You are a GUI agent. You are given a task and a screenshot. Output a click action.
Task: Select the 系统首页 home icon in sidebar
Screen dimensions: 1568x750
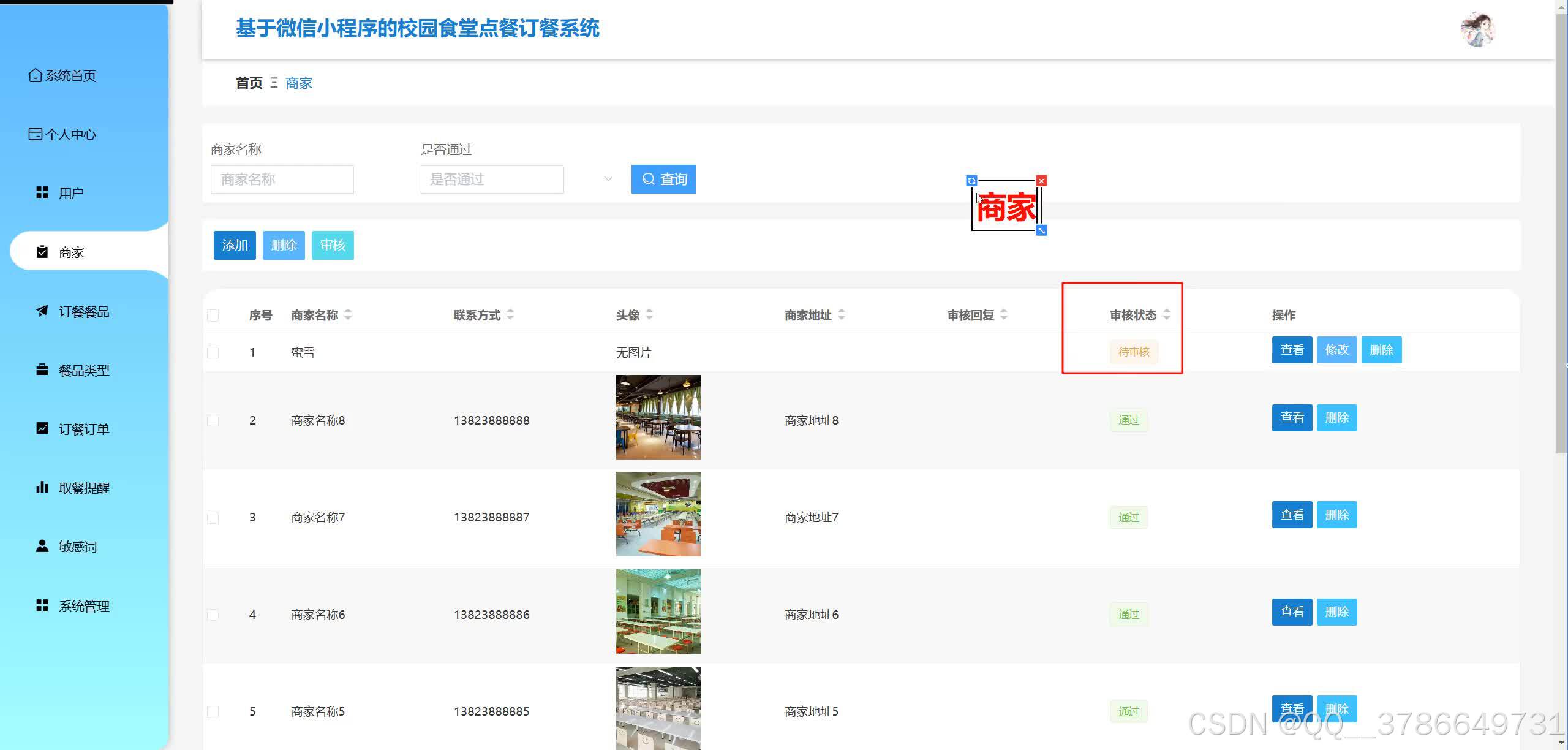coord(35,75)
